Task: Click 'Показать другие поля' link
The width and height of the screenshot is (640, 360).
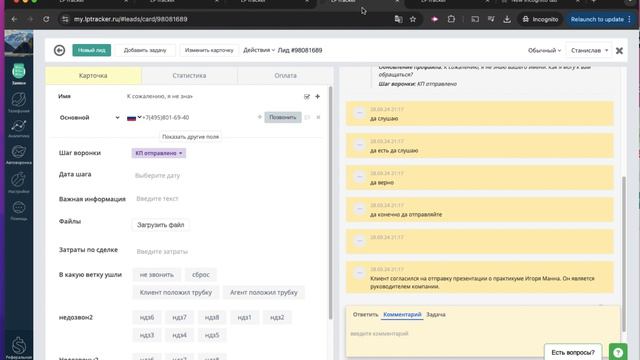Action: [x=190, y=137]
